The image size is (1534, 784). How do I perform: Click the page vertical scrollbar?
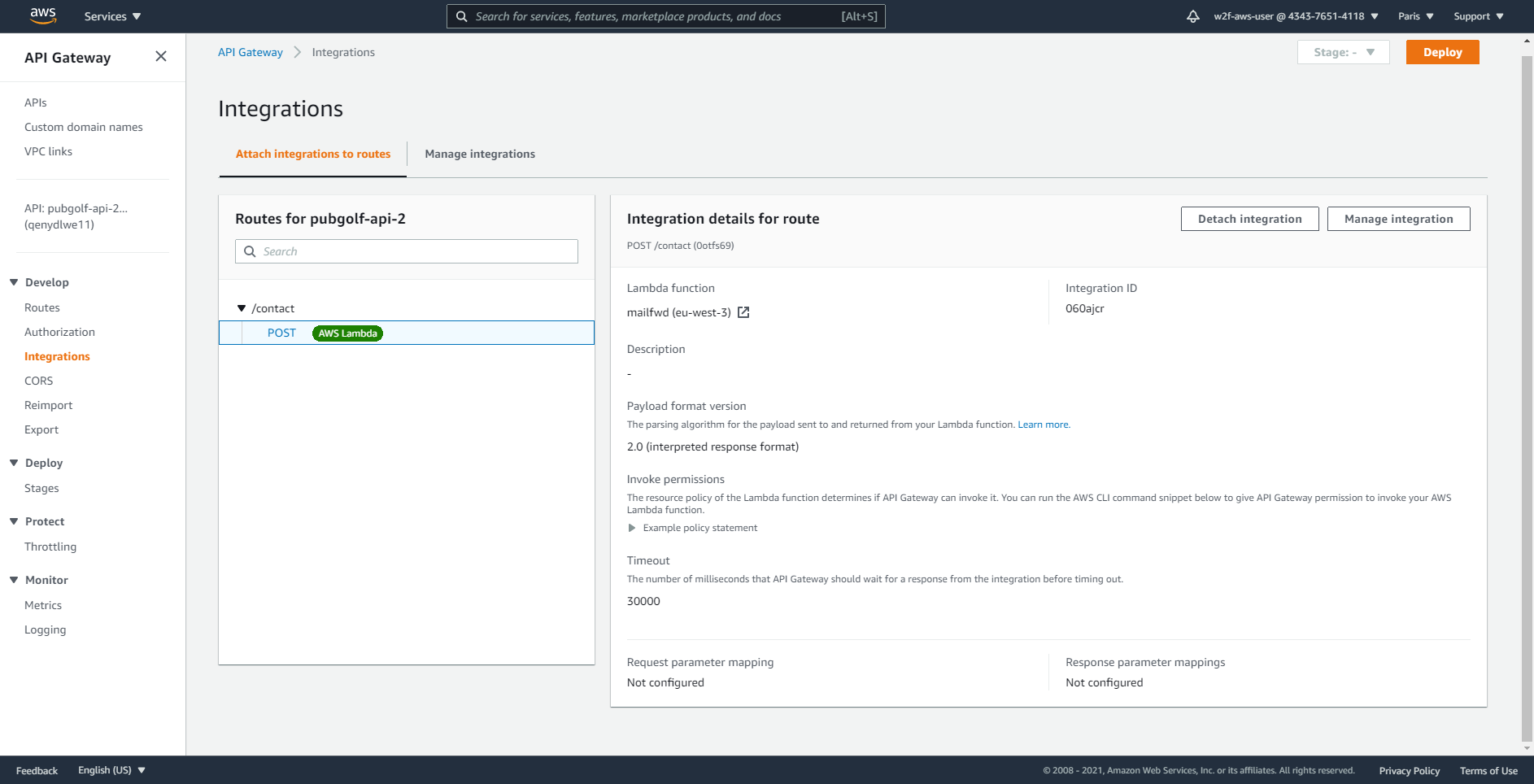(x=1527, y=399)
